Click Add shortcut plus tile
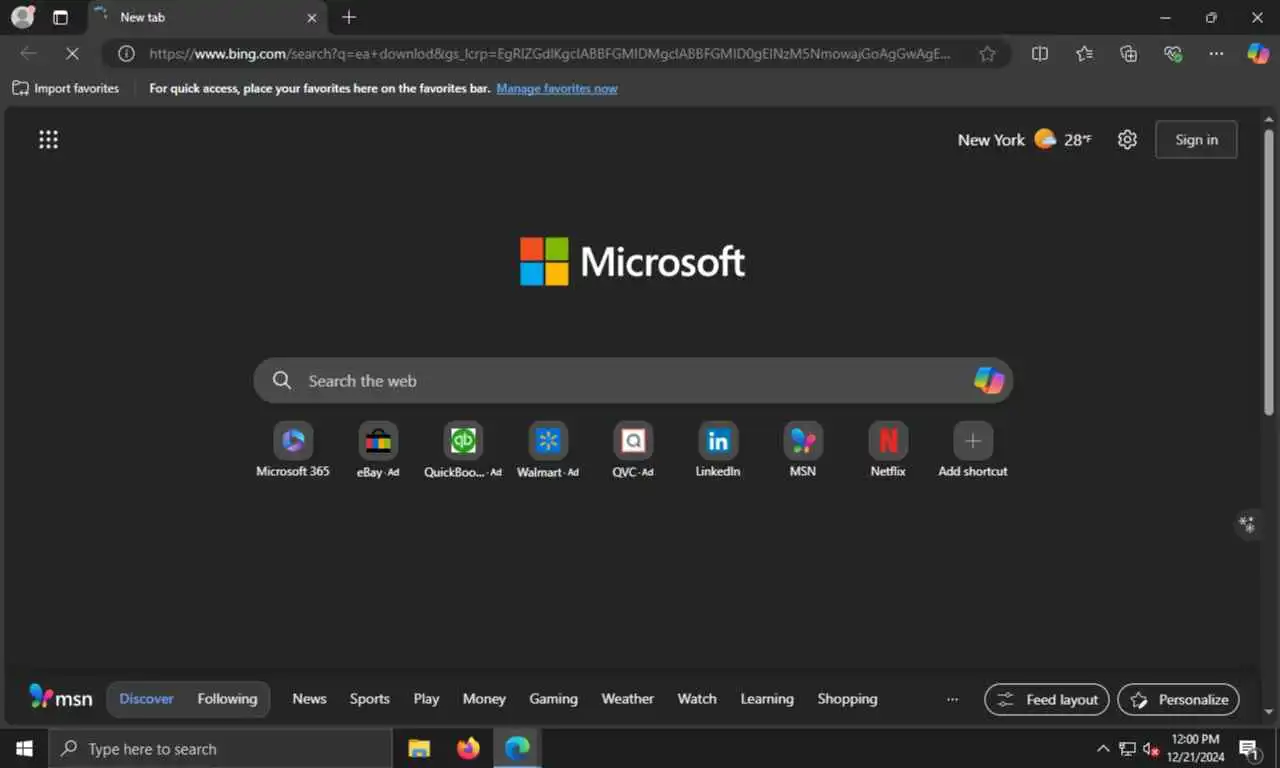Viewport: 1280px width, 768px height. (973, 450)
